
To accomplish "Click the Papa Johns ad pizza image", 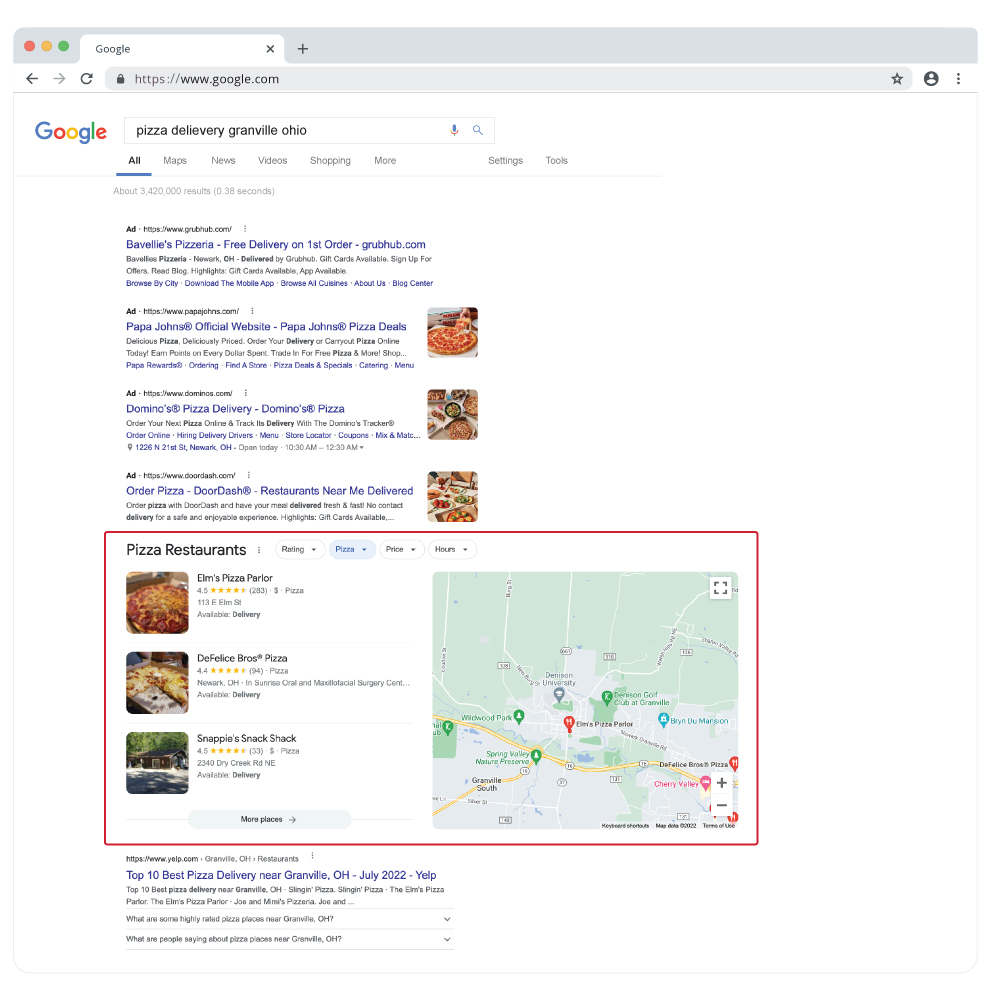I will [452, 332].
